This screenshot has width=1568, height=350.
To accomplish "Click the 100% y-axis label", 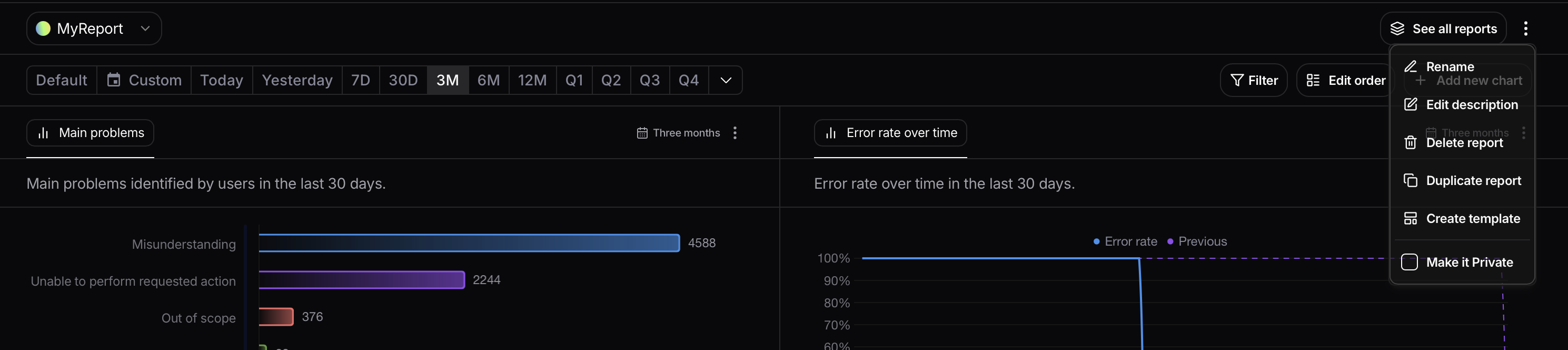I will 833,258.
